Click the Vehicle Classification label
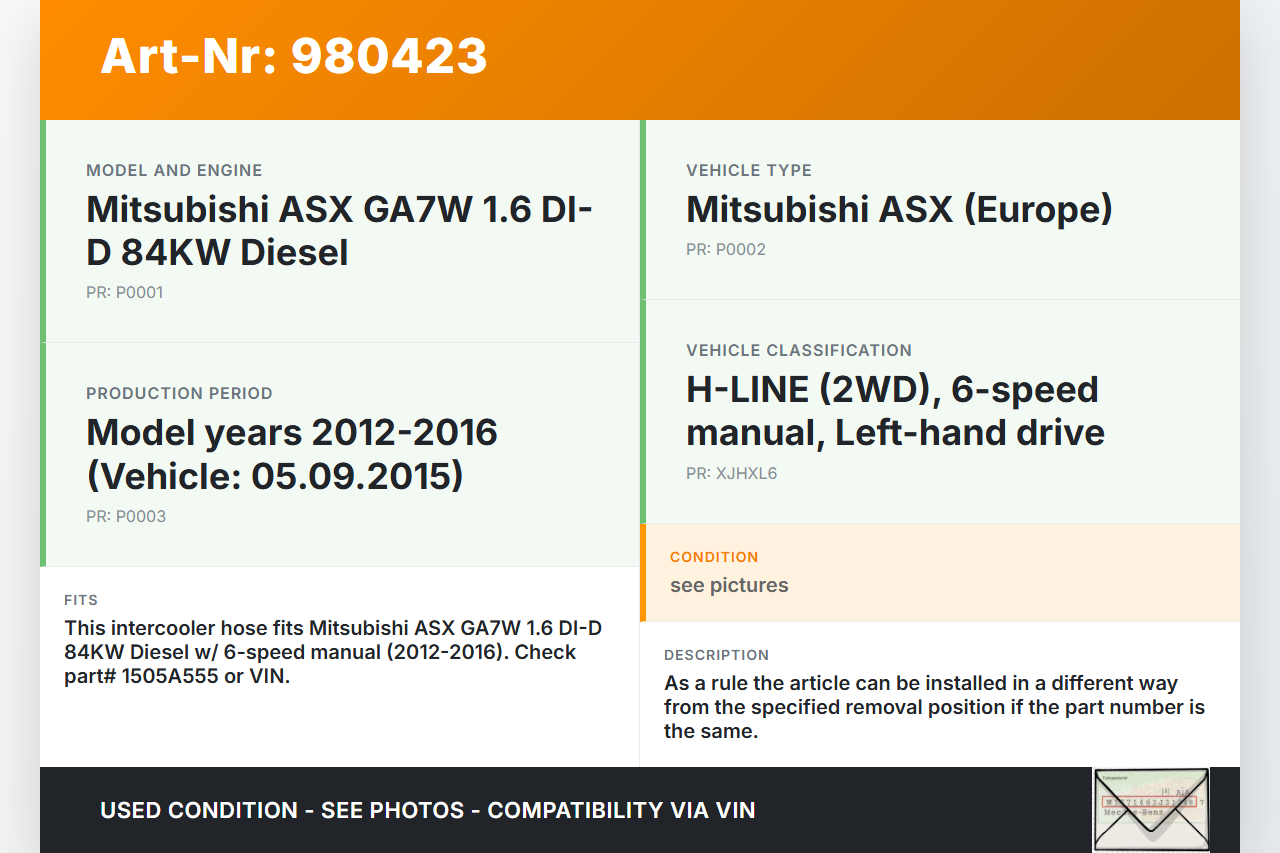 [x=799, y=351]
